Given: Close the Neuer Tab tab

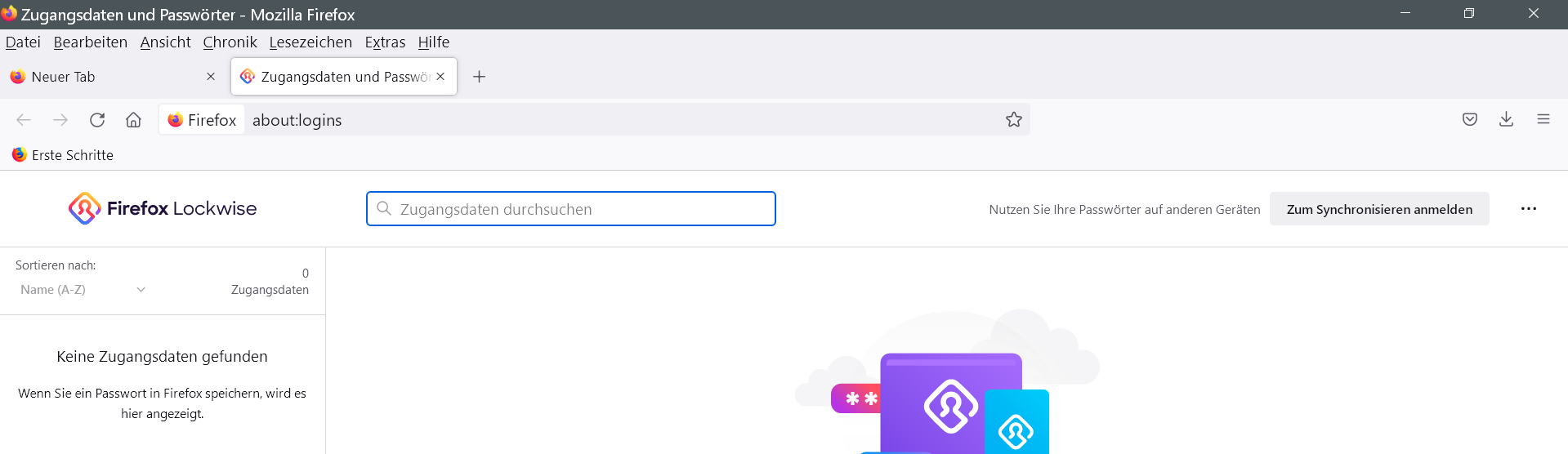Looking at the screenshot, I should (x=211, y=76).
